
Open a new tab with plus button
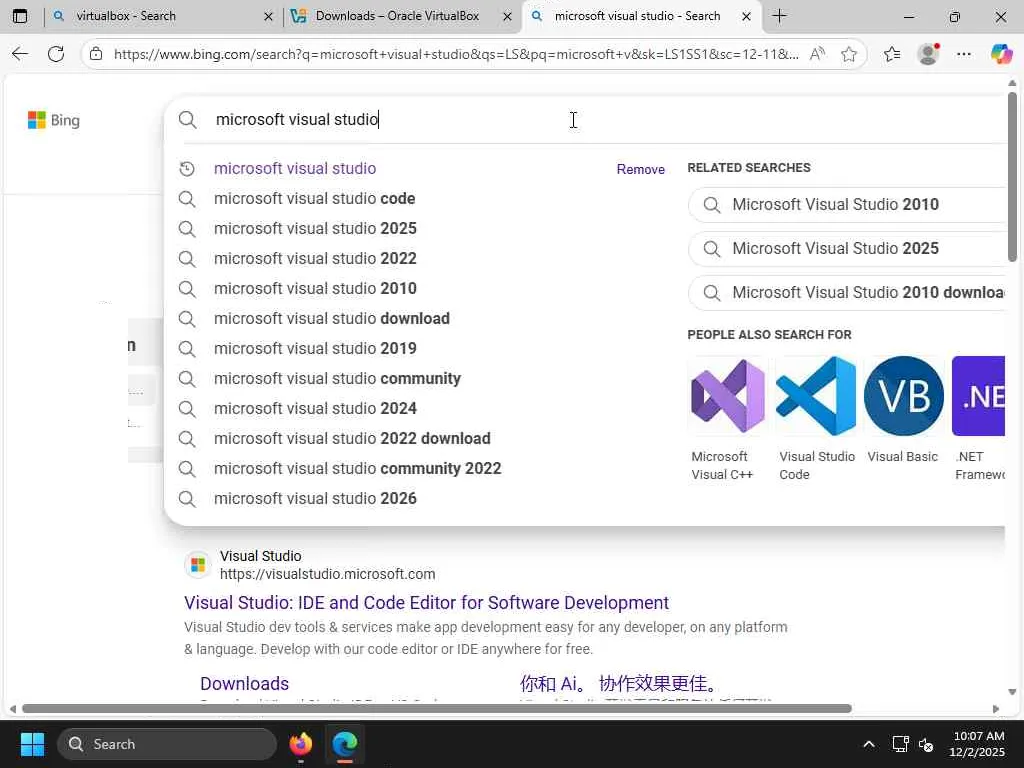[x=779, y=16]
